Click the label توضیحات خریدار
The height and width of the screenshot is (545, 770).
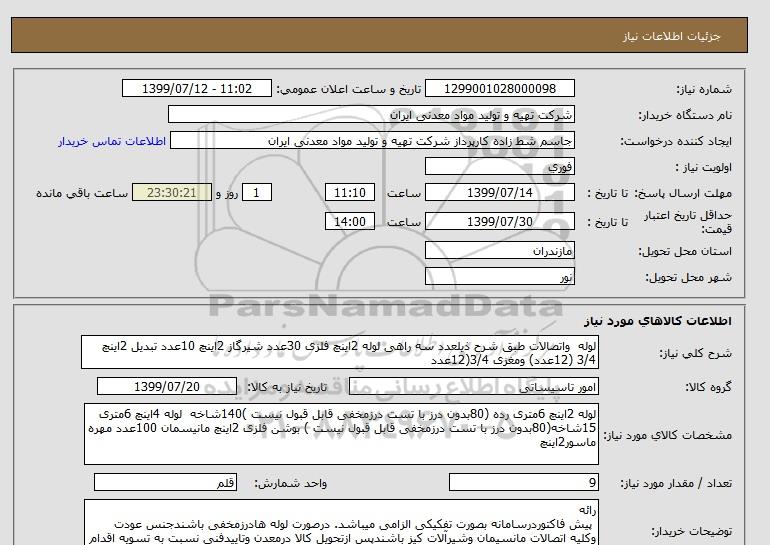click(x=691, y=531)
